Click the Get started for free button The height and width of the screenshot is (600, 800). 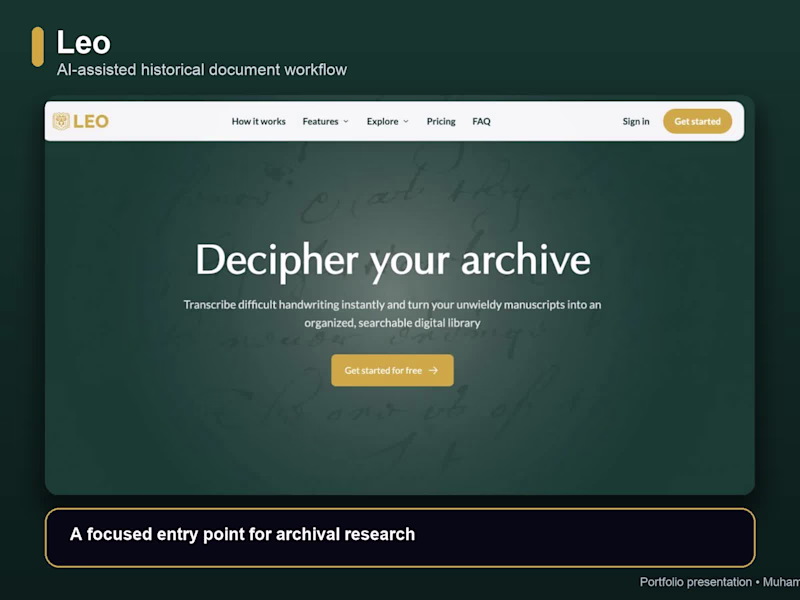click(392, 370)
